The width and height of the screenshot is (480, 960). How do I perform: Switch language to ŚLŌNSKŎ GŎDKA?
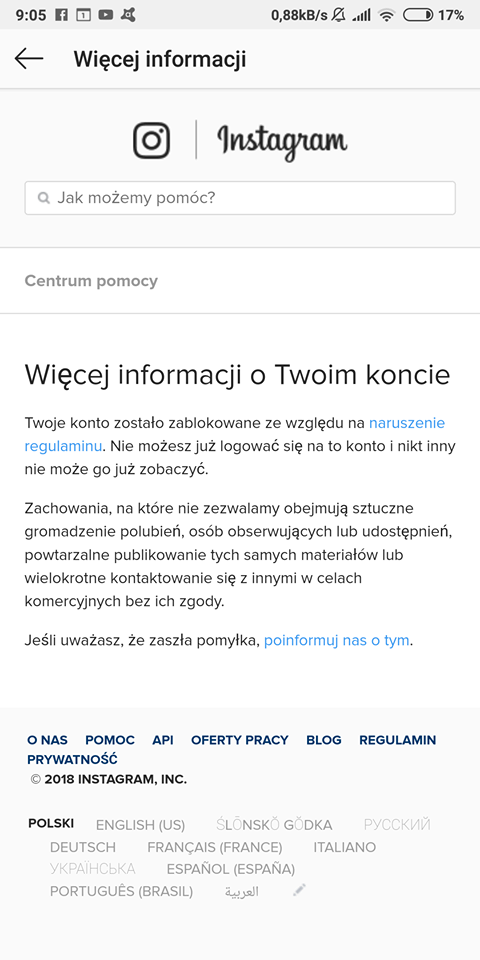pos(274,825)
